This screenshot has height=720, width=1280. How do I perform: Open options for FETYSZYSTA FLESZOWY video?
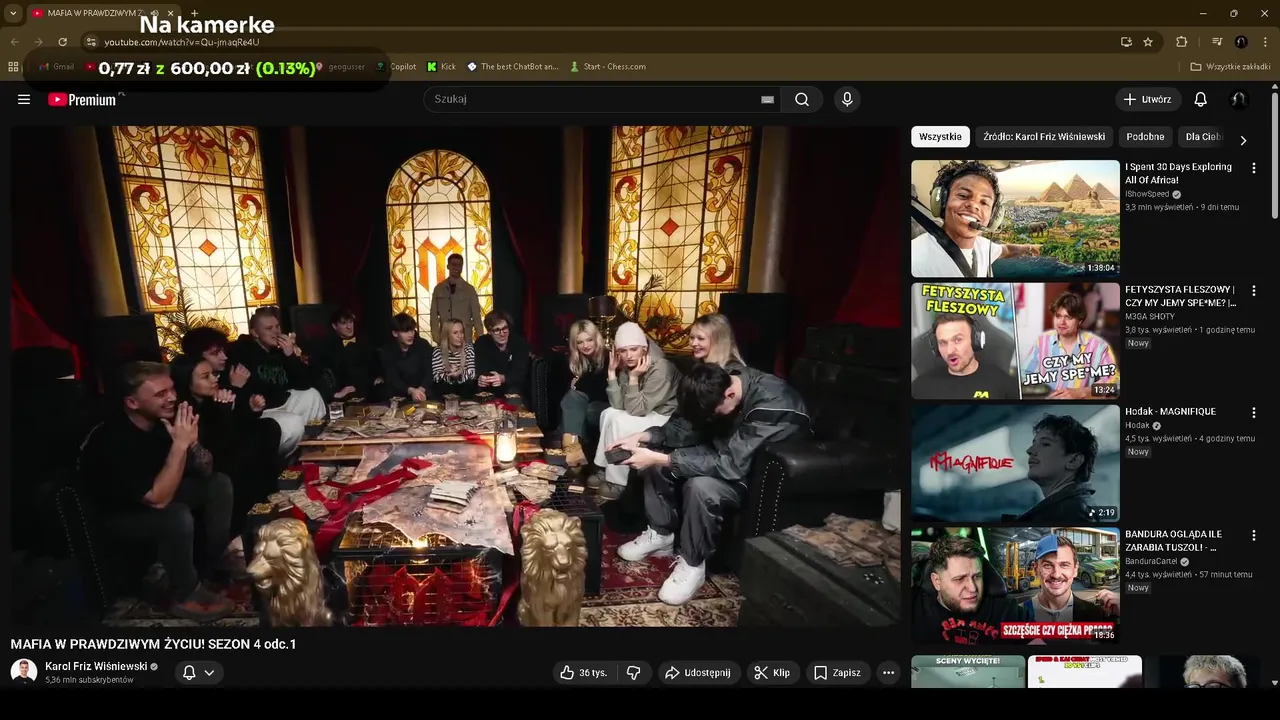1253,291
